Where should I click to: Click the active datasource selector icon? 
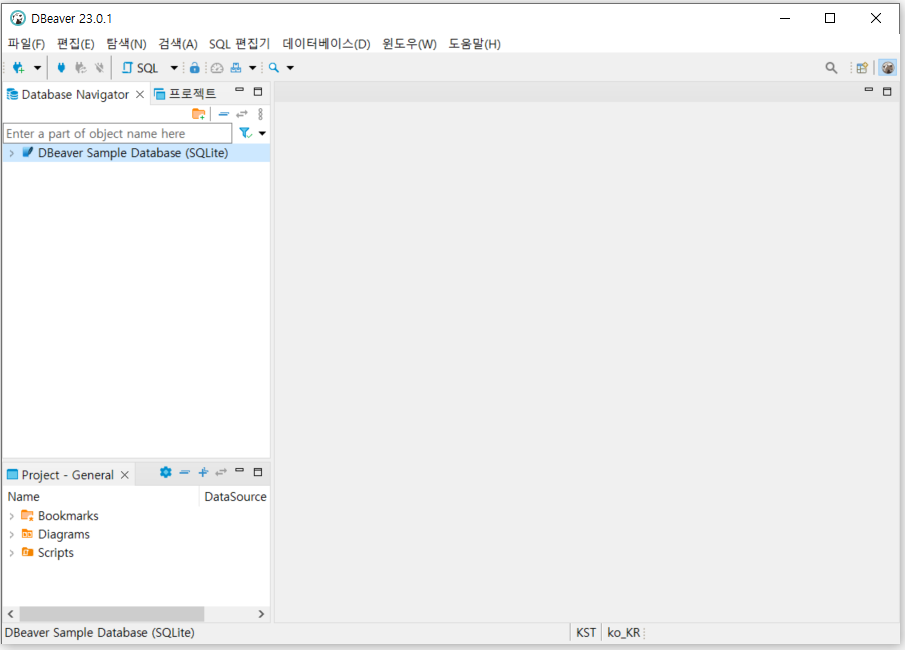pos(236,68)
